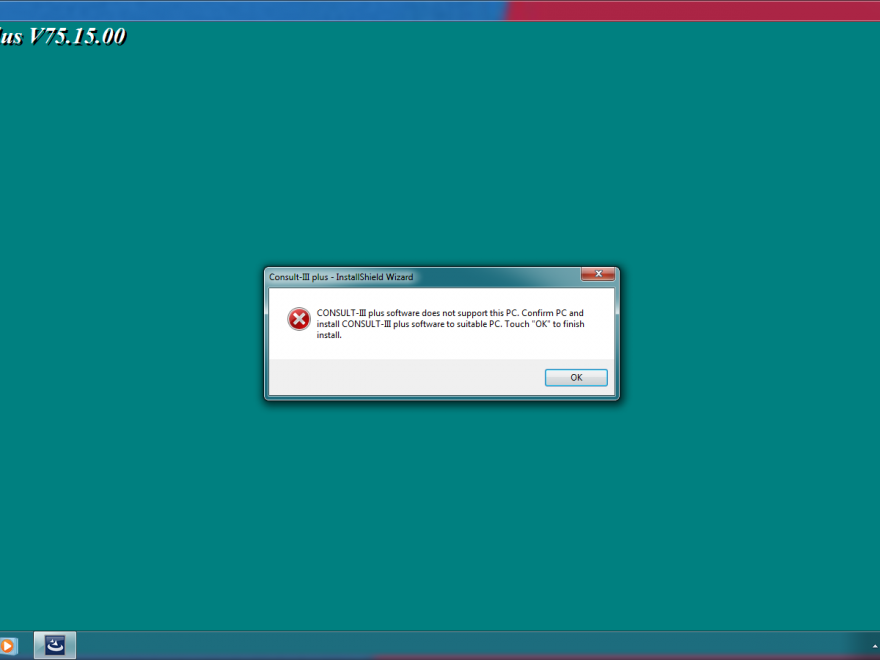Open the InstallShield installer taskbar icon
This screenshot has width=880, height=660.
[55, 645]
